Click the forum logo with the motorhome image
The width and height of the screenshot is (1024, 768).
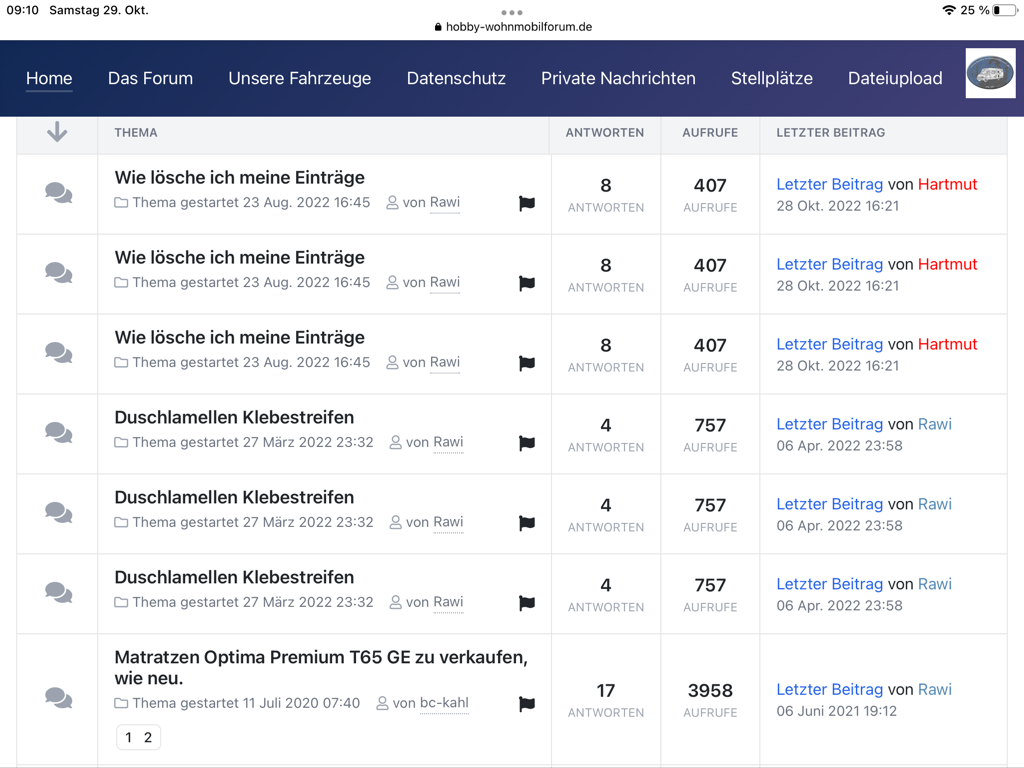(x=990, y=73)
